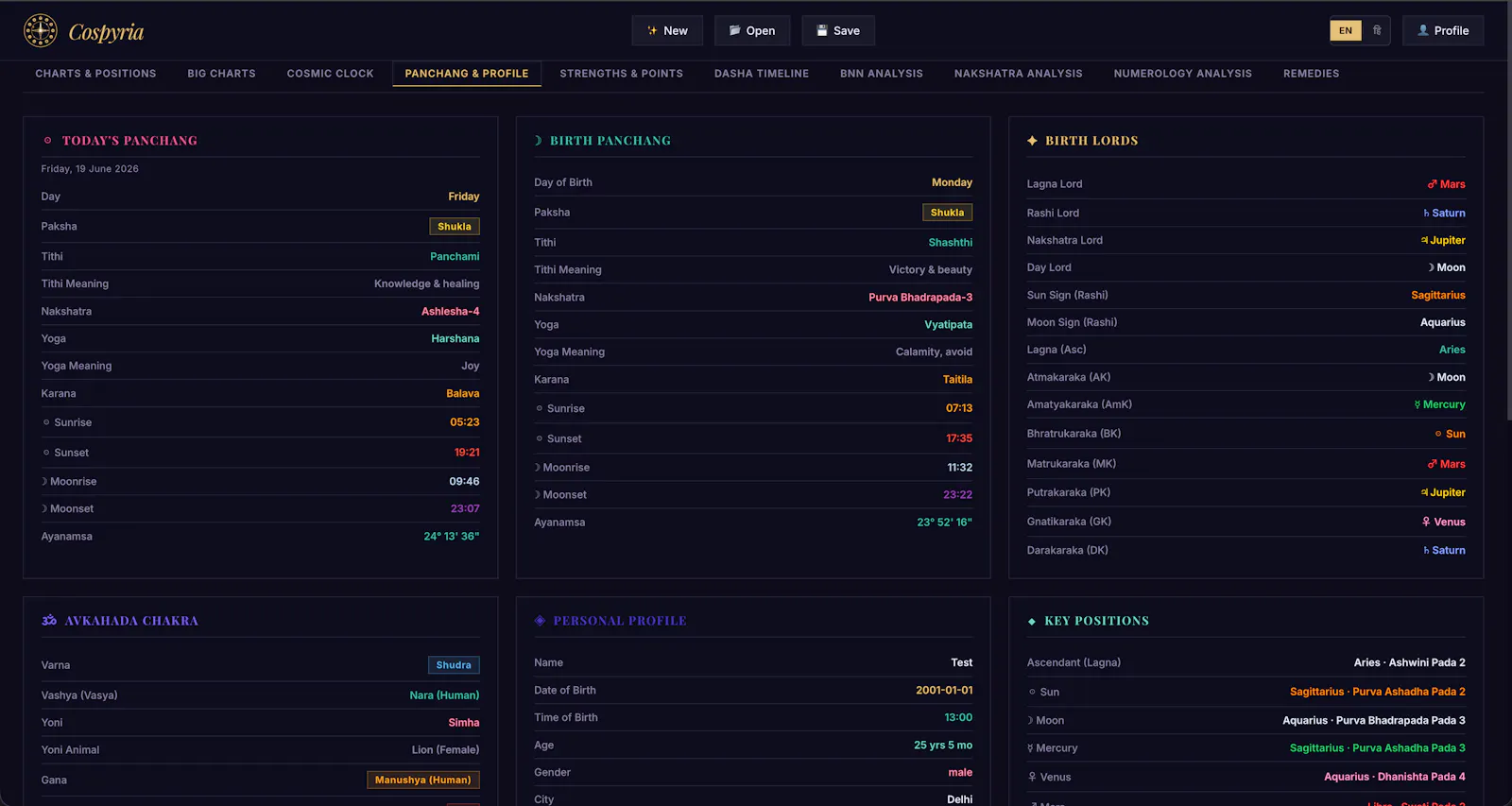Image resolution: width=1512 pixels, height=806 pixels.
Task: Click the Jupiter glyph in the Nakshatra Lord row
Action: pyautogui.click(x=1425, y=240)
